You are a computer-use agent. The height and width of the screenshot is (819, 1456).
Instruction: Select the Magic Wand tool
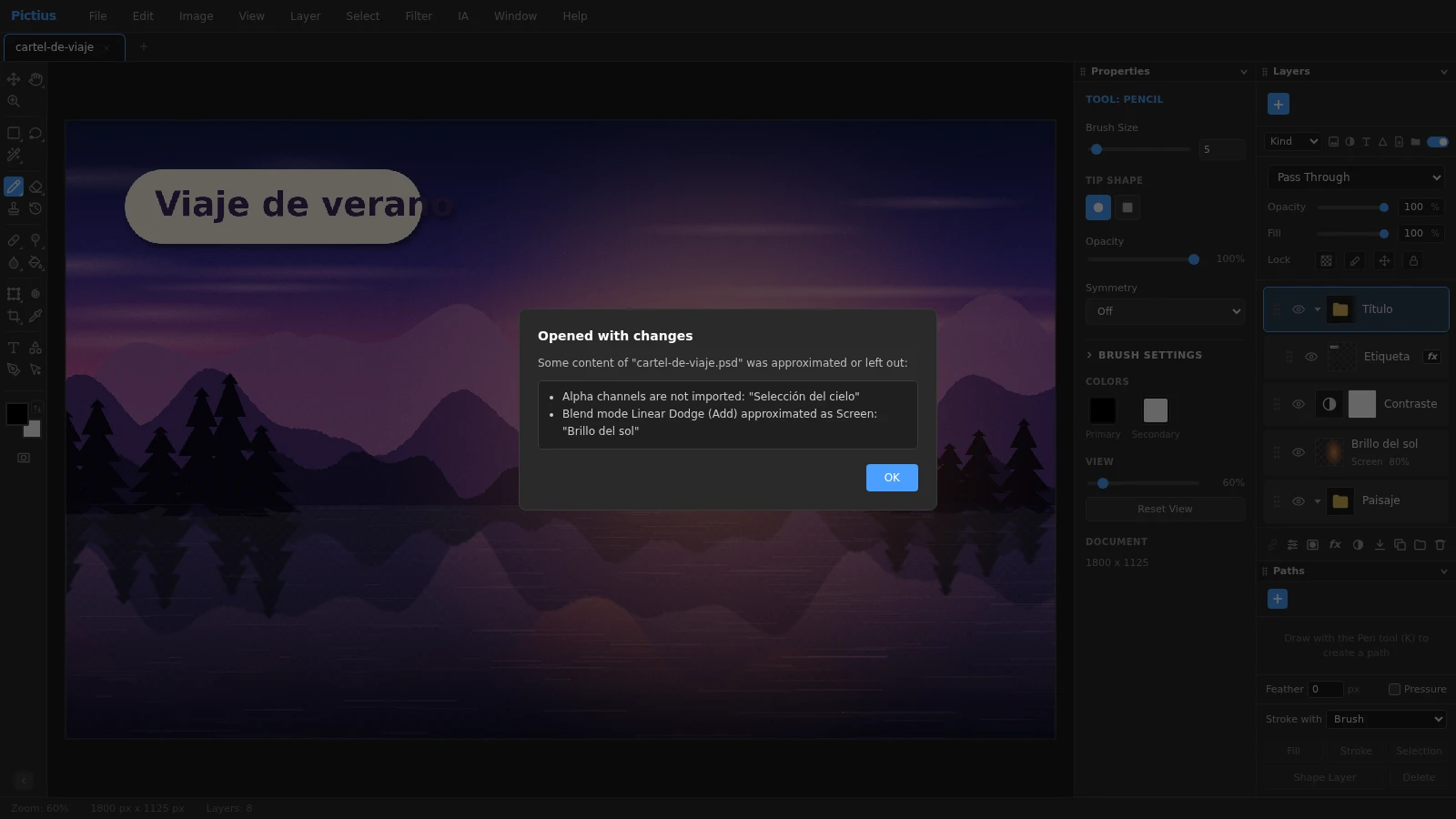14,155
